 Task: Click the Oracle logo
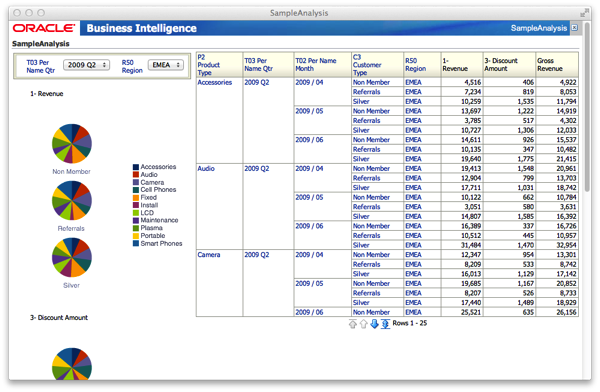coord(44,28)
